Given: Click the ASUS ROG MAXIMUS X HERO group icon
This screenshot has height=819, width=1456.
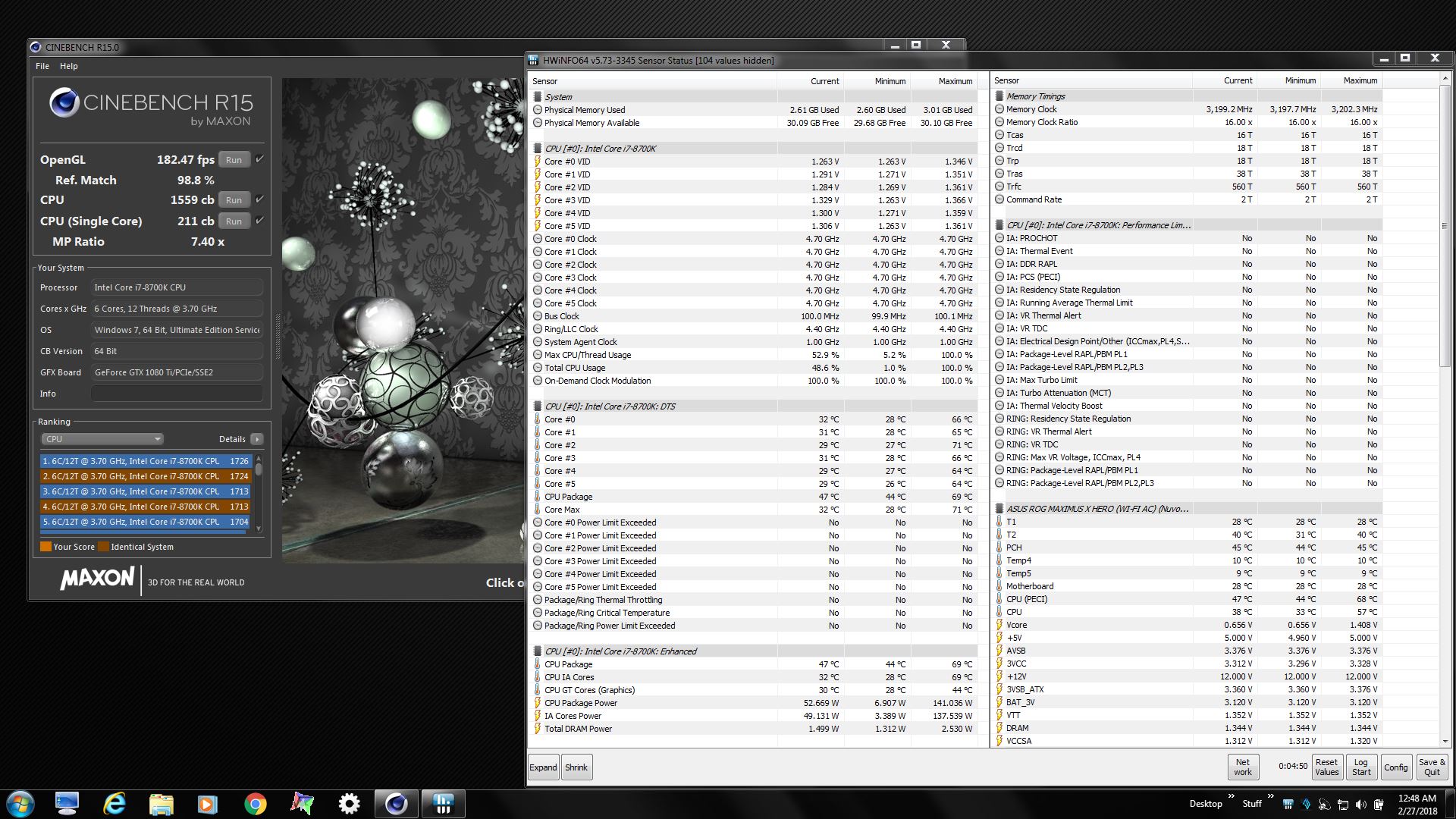Looking at the screenshot, I should [x=999, y=509].
